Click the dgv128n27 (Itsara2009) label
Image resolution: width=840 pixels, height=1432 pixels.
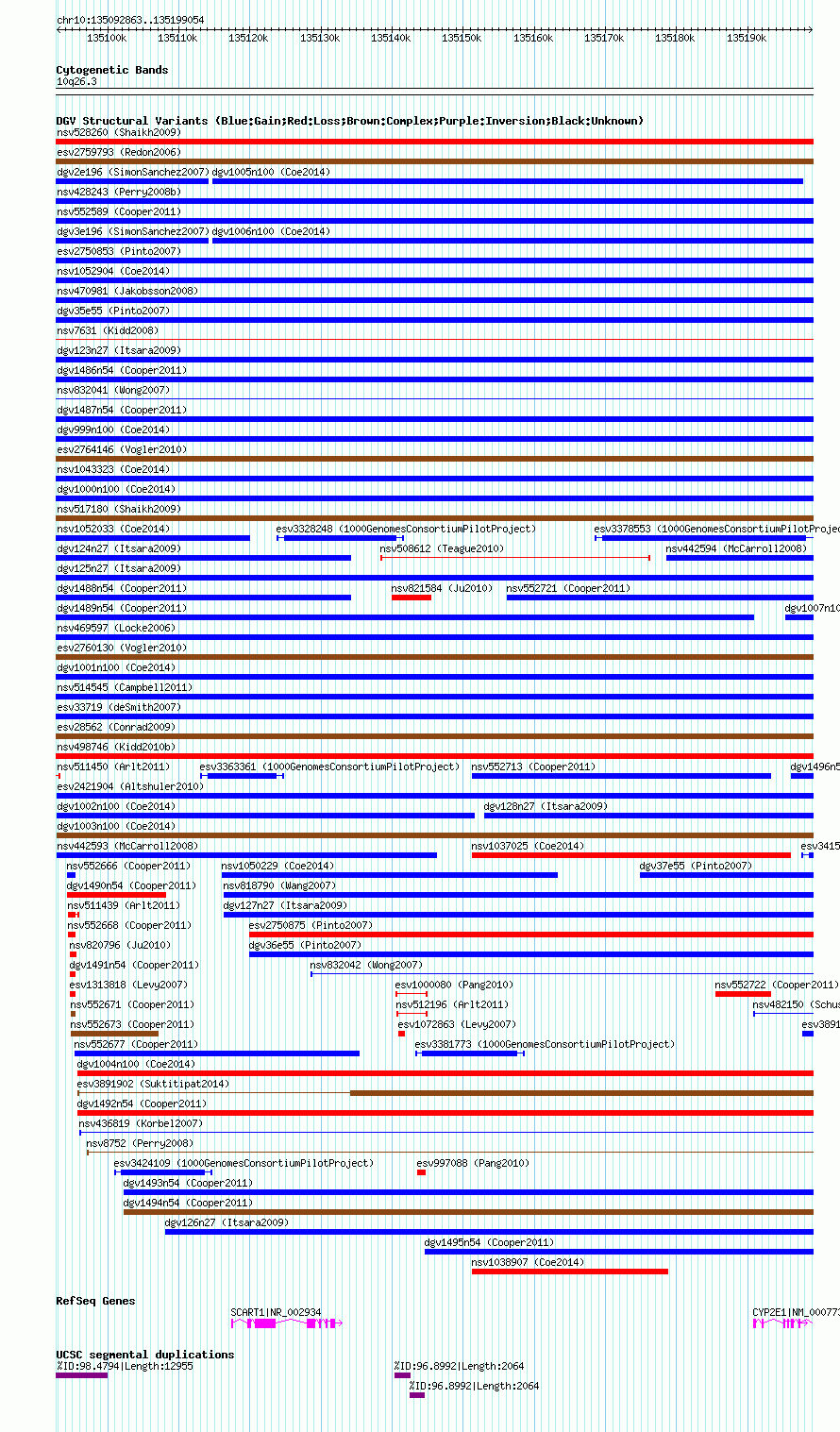point(546,806)
